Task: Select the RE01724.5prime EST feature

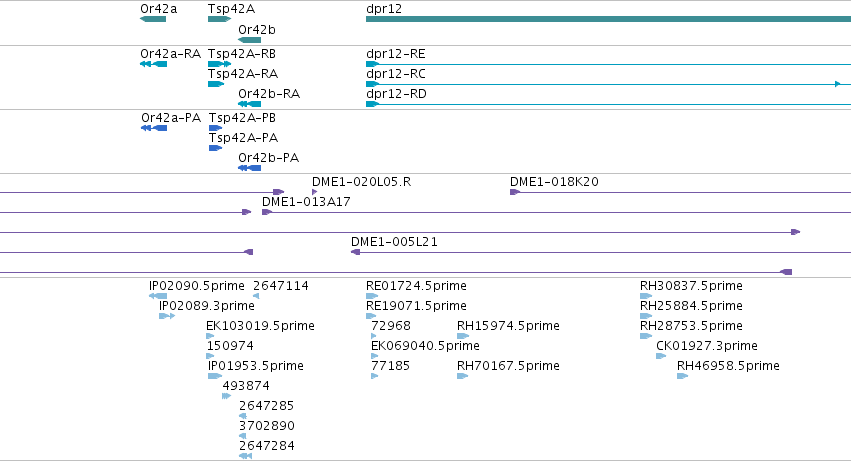Action: point(372,296)
